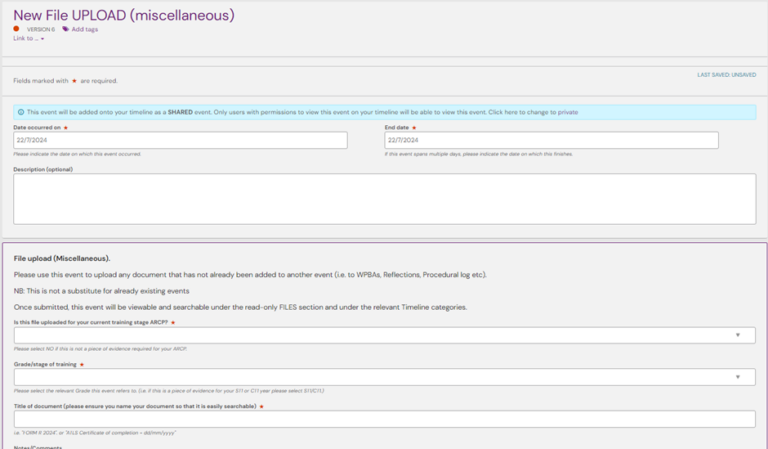Click the 'FOXM II 2024' title example hint
This screenshot has height=449, width=768.
95,433
